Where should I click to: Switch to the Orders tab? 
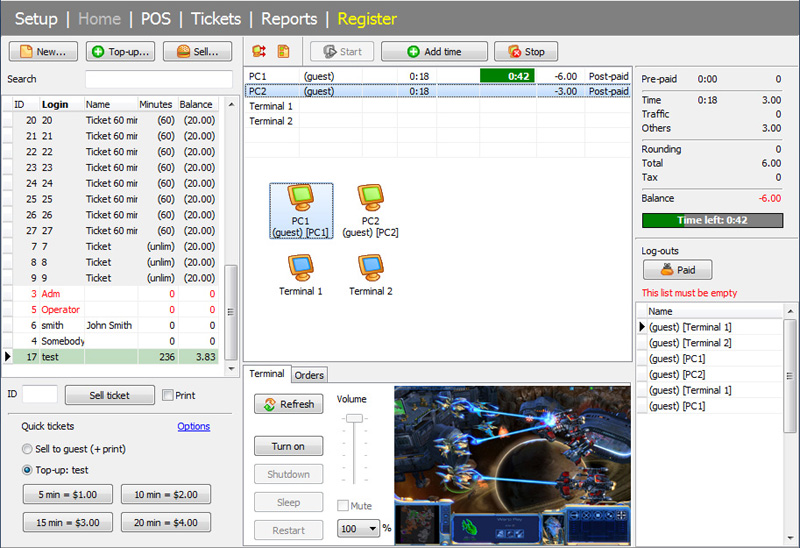[x=309, y=375]
